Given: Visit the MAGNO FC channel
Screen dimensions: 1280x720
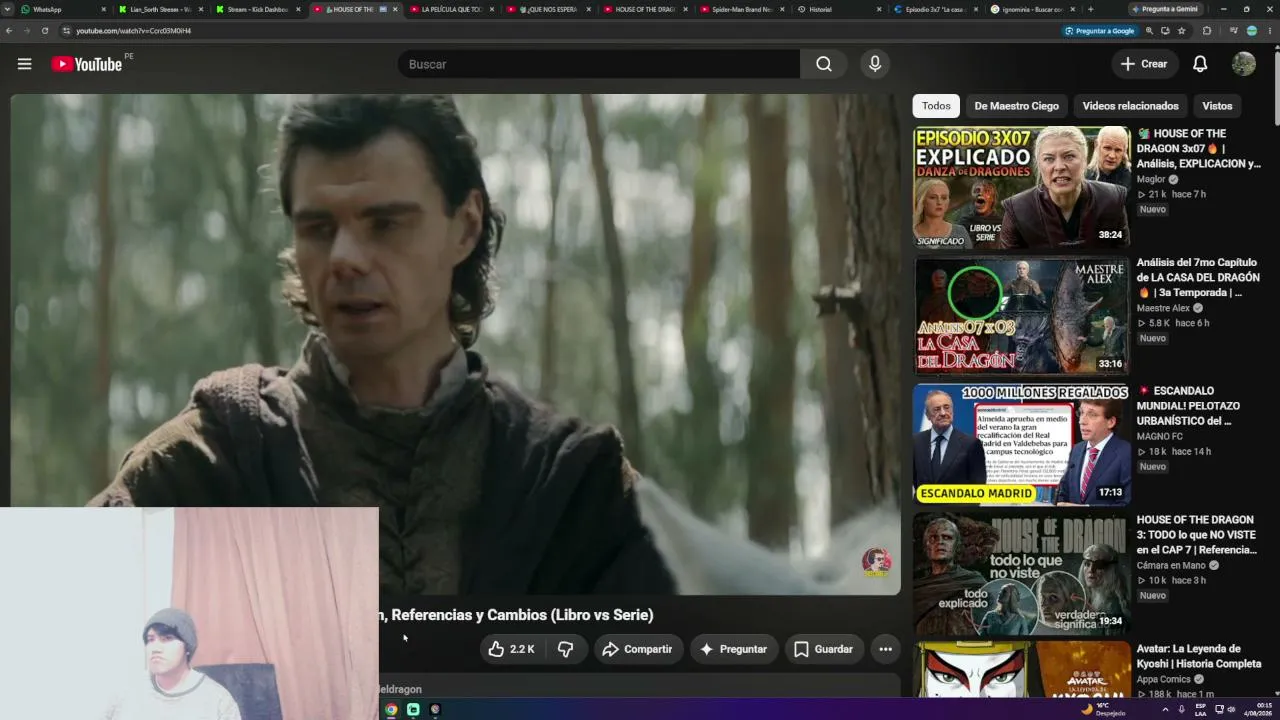Looking at the screenshot, I should 1160,437.
